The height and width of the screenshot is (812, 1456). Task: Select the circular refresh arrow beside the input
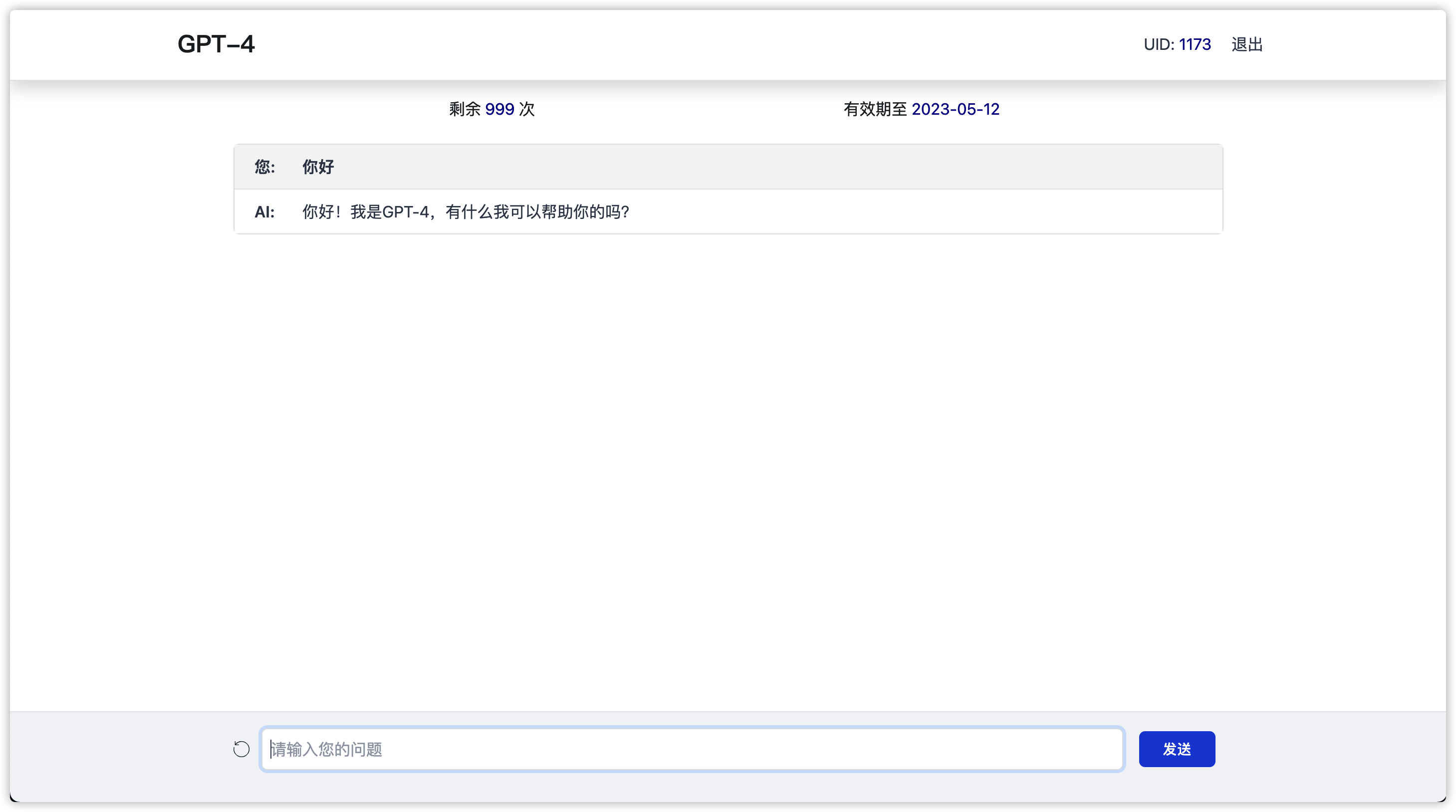point(242,749)
